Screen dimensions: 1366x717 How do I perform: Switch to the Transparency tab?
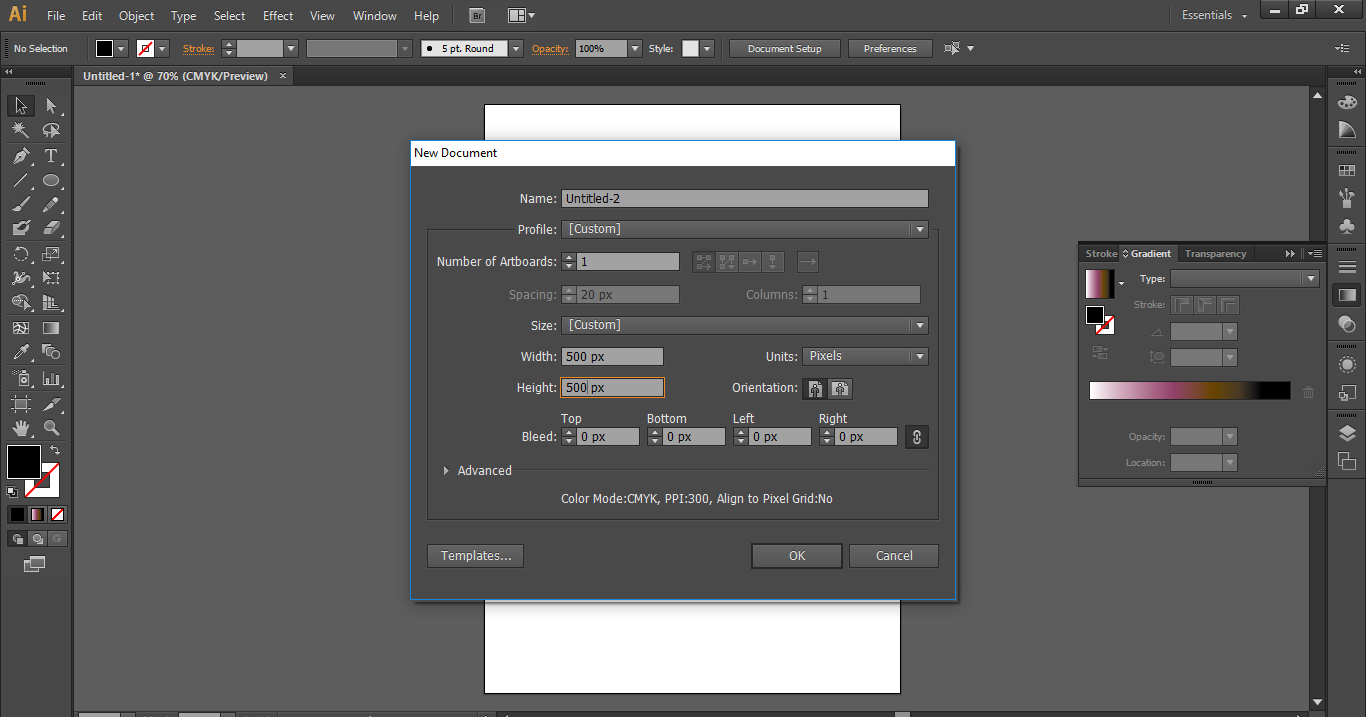pos(1215,253)
